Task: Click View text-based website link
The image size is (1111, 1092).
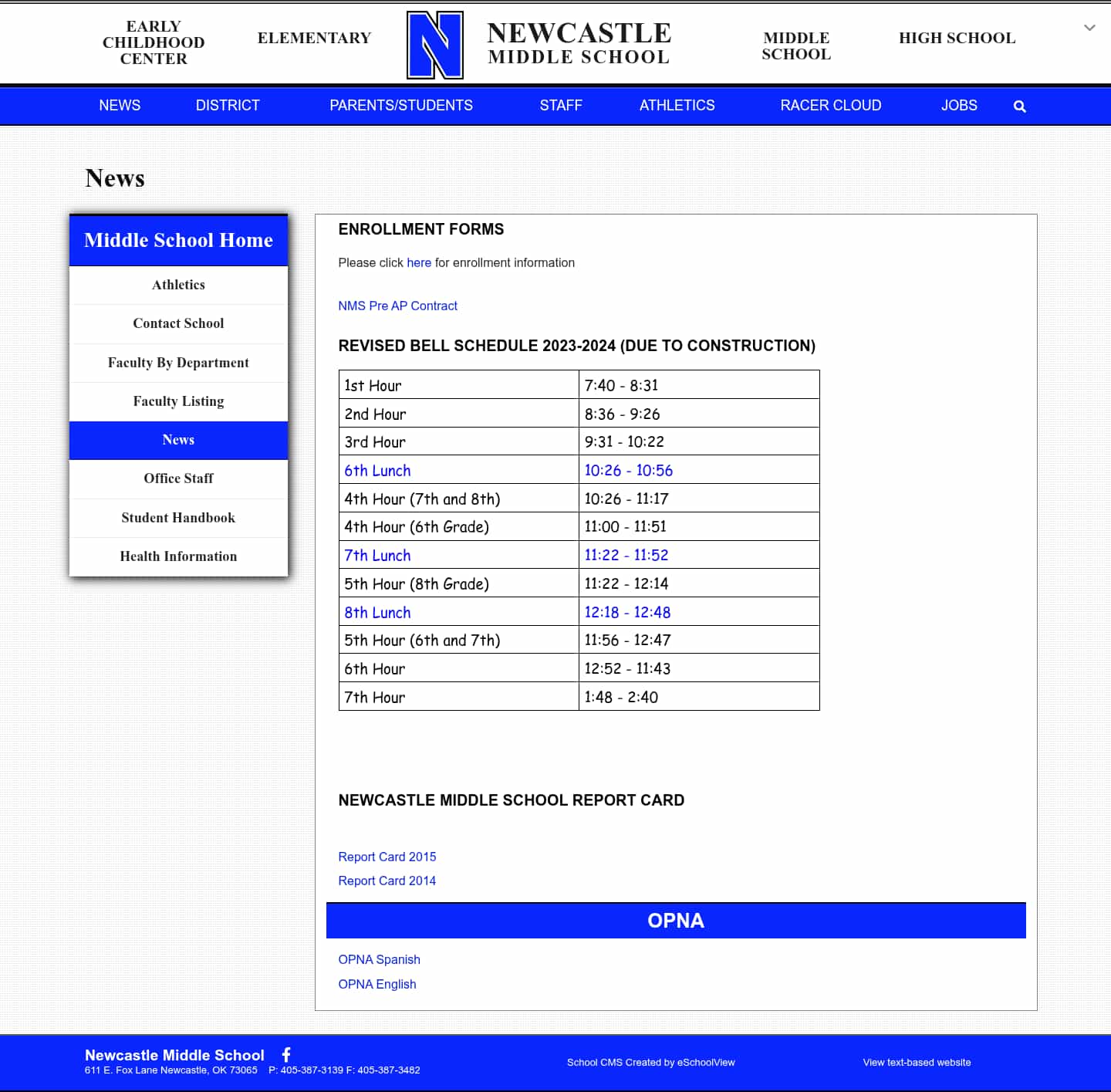Action: [917, 1063]
